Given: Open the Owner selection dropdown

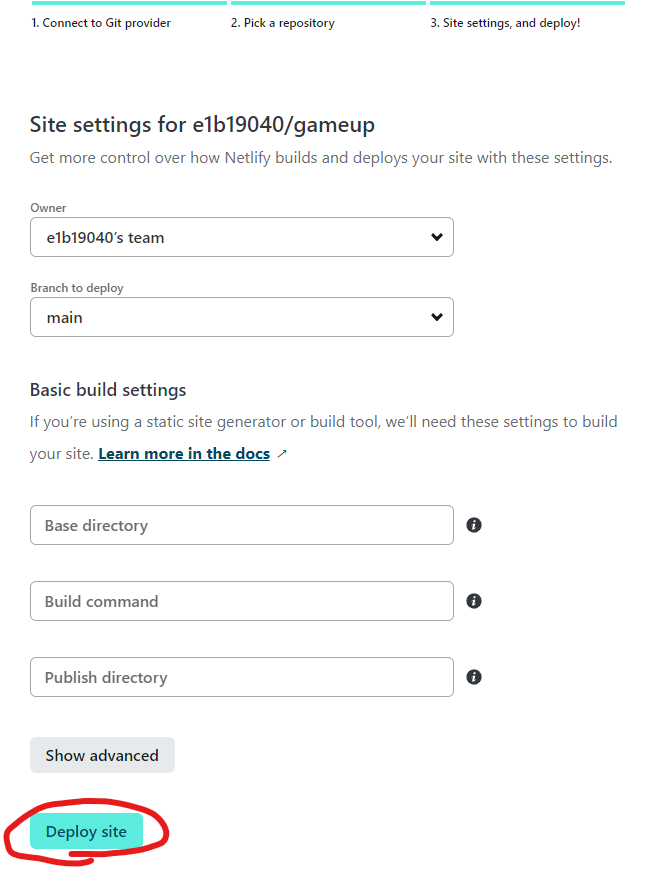Looking at the screenshot, I should [x=240, y=237].
